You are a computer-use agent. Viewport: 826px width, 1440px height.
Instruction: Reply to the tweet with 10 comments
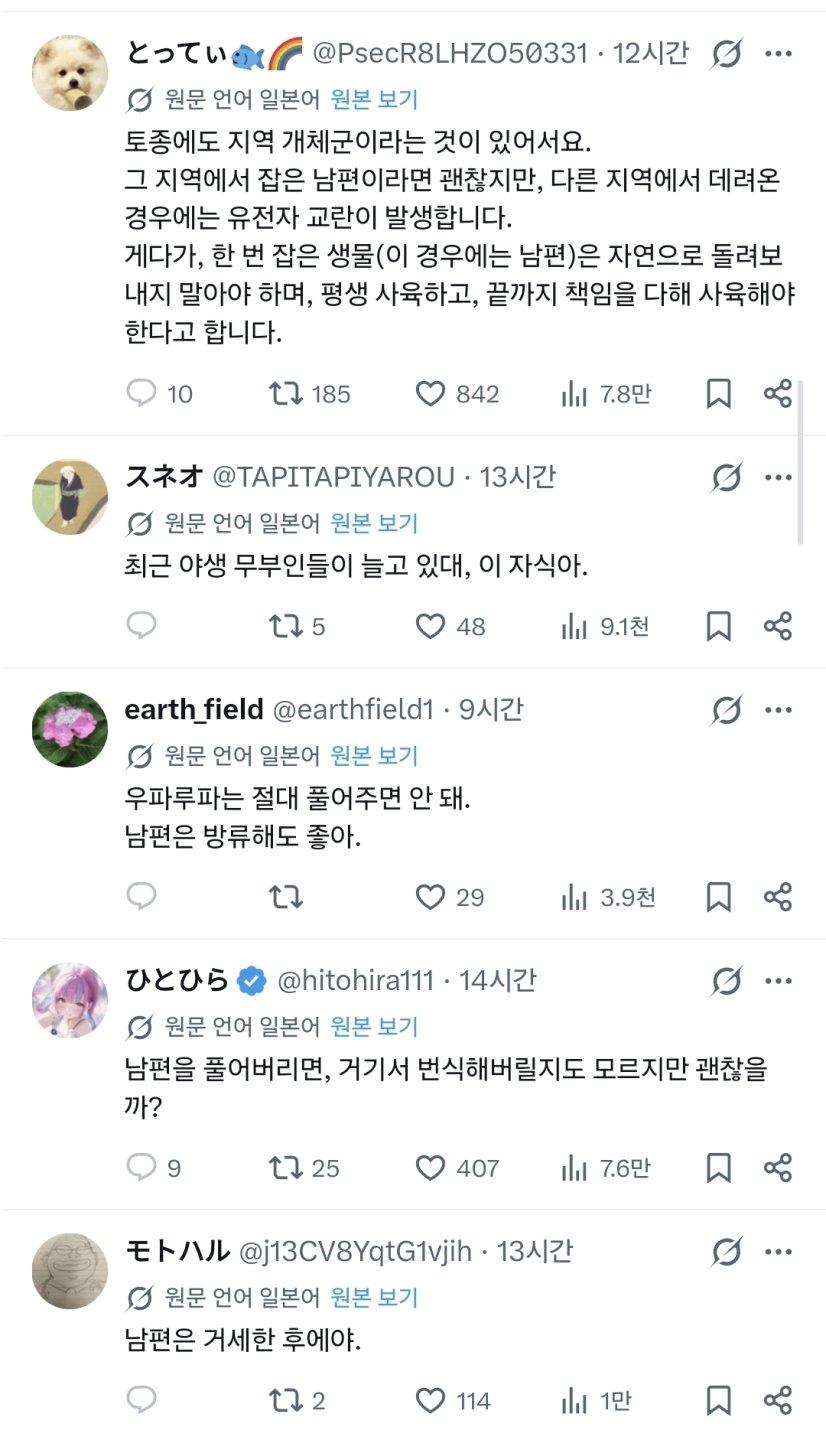(x=159, y=394)
